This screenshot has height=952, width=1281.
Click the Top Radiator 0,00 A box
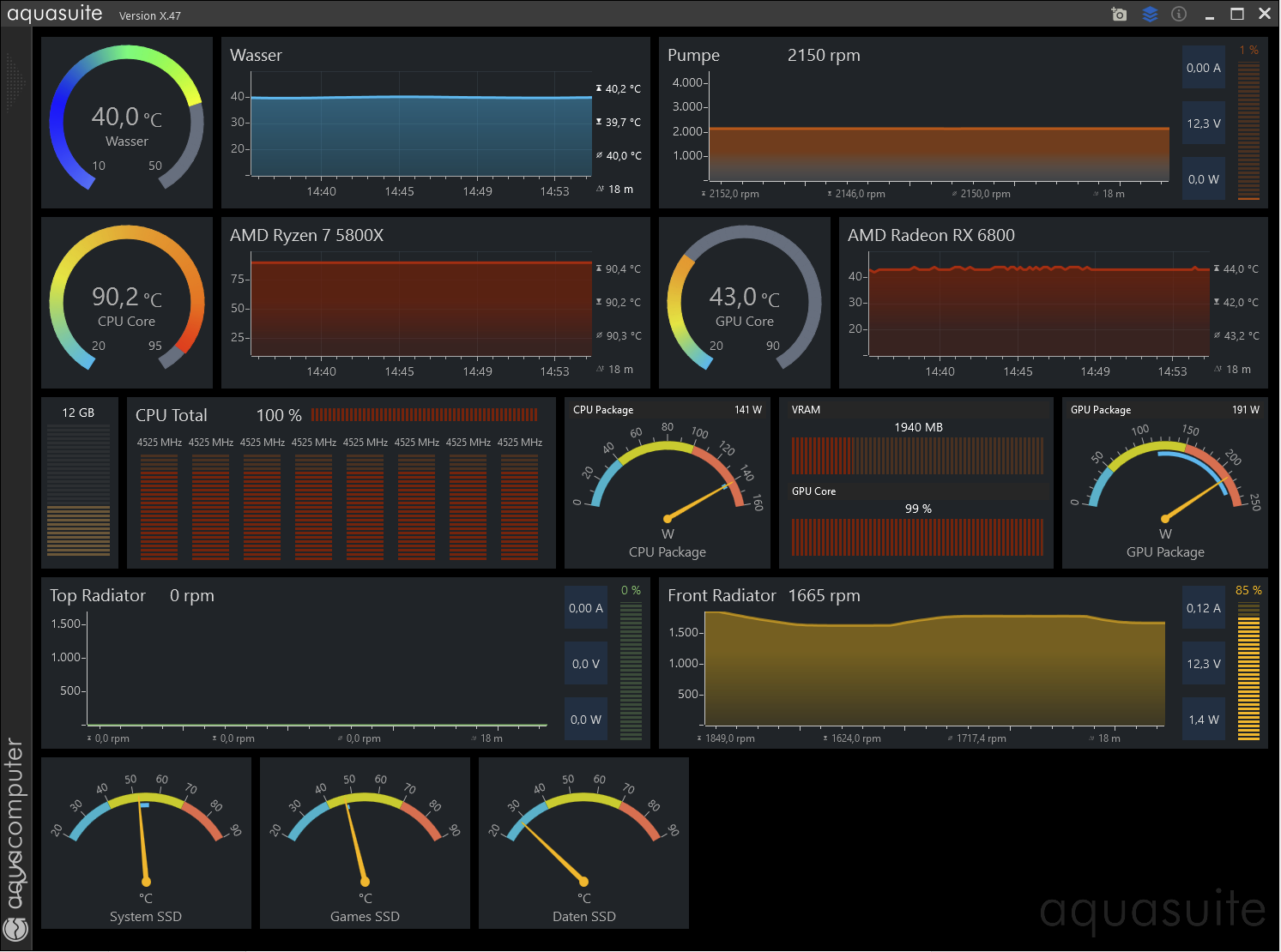[585, 608]
